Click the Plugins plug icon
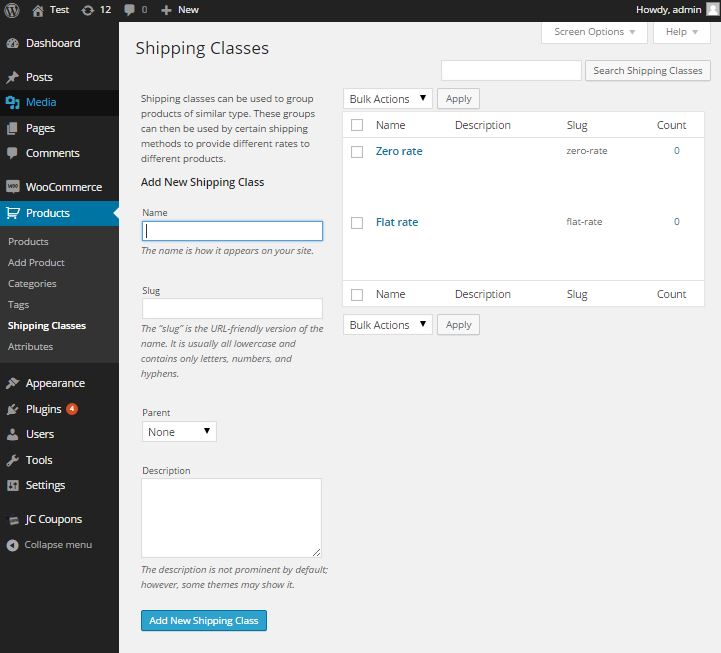Screen dimensions: 721x653 [13, 409]
